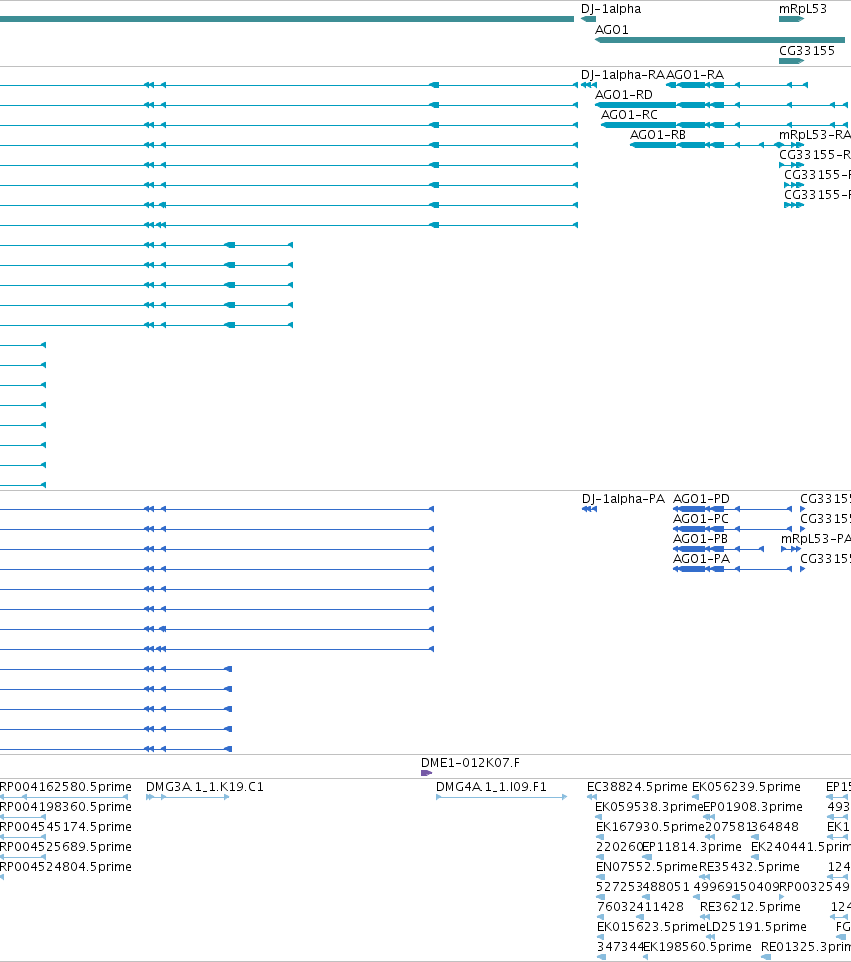Select the AGO1-RB transcript exon bar
Image resolution: width=851 pixels, height=962 pixels.
coord(653,145)
